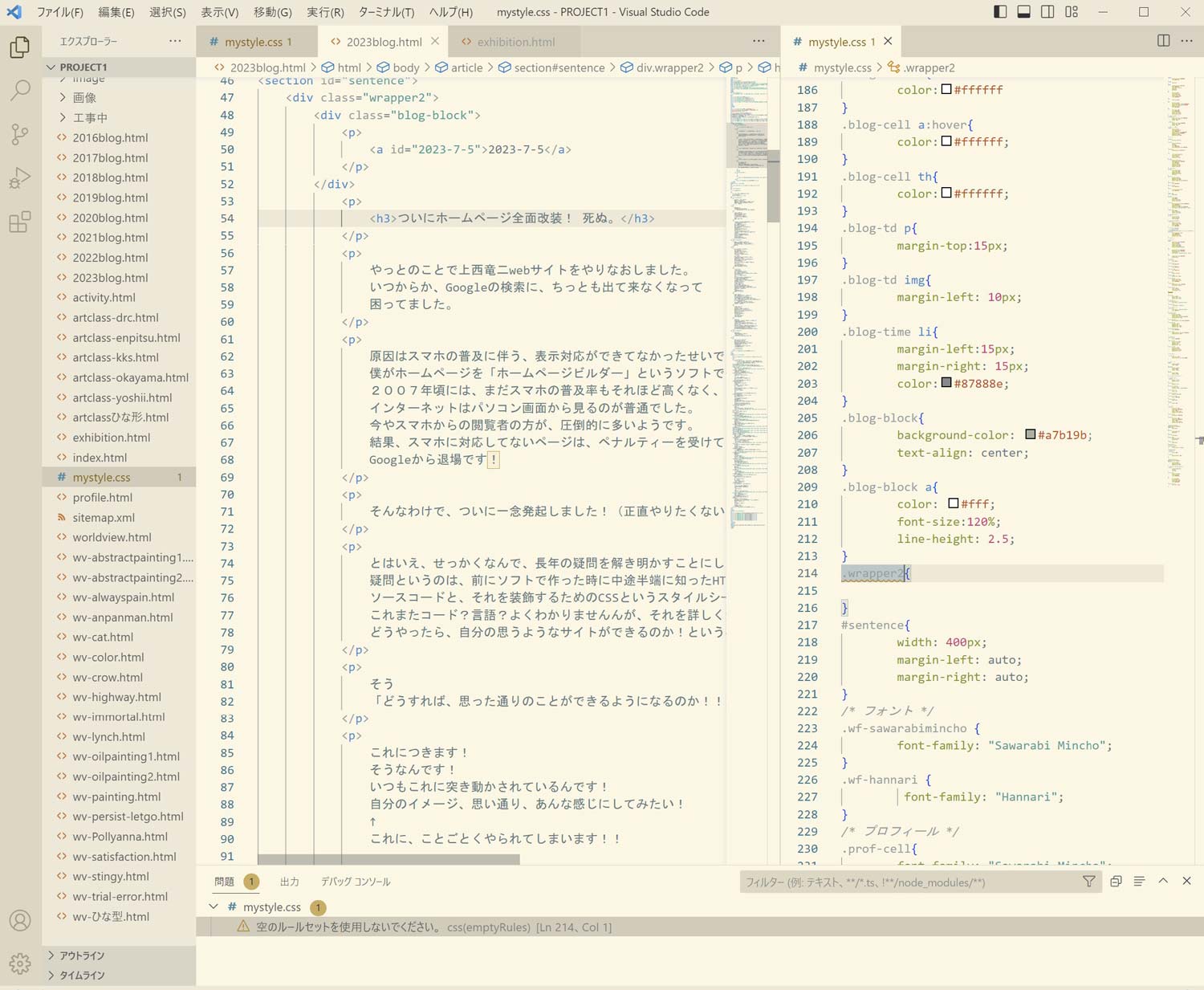Open the Search view in activity bar
Image resolution: width=1204 pixels, height=990 pixels.
click(20, 90)
